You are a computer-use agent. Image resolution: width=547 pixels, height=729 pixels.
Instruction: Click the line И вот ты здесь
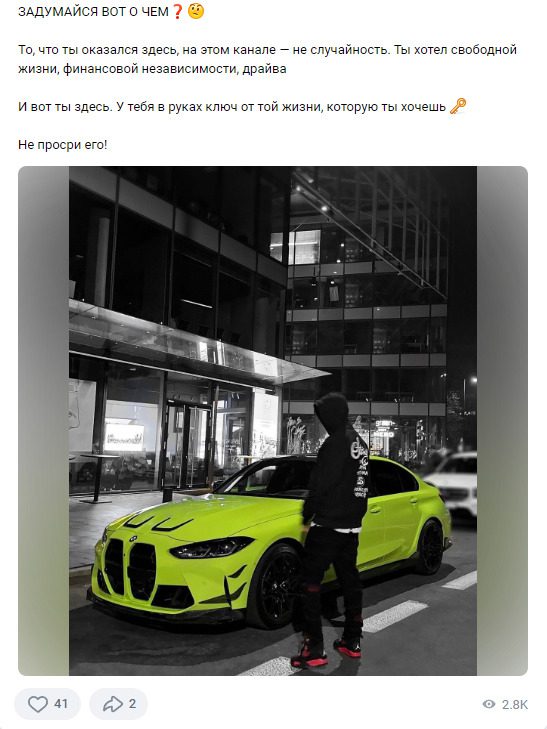tap(232, 107)
